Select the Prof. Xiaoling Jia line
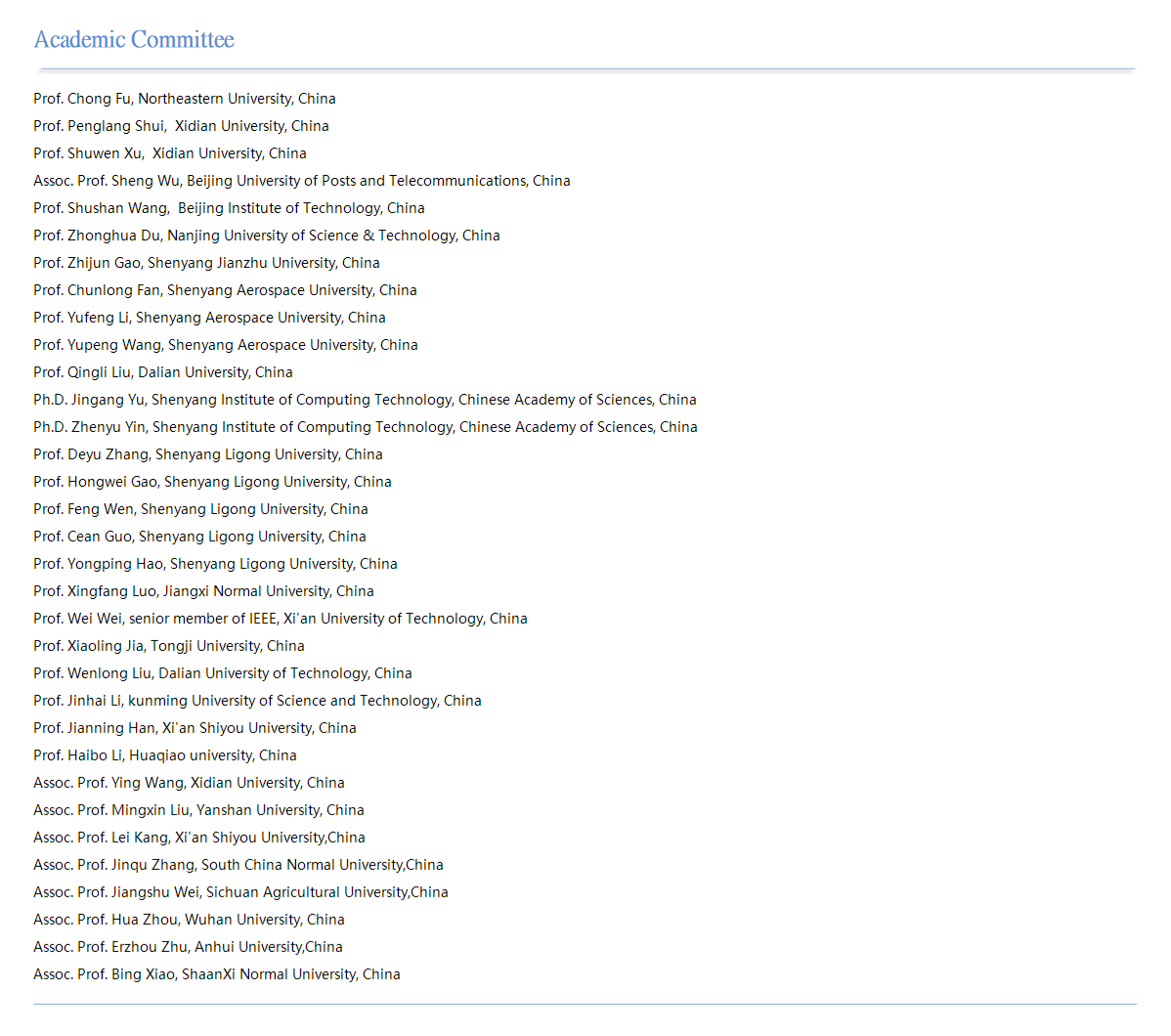The width and height of the screenshot is (1171, 1036). point(169,646)
